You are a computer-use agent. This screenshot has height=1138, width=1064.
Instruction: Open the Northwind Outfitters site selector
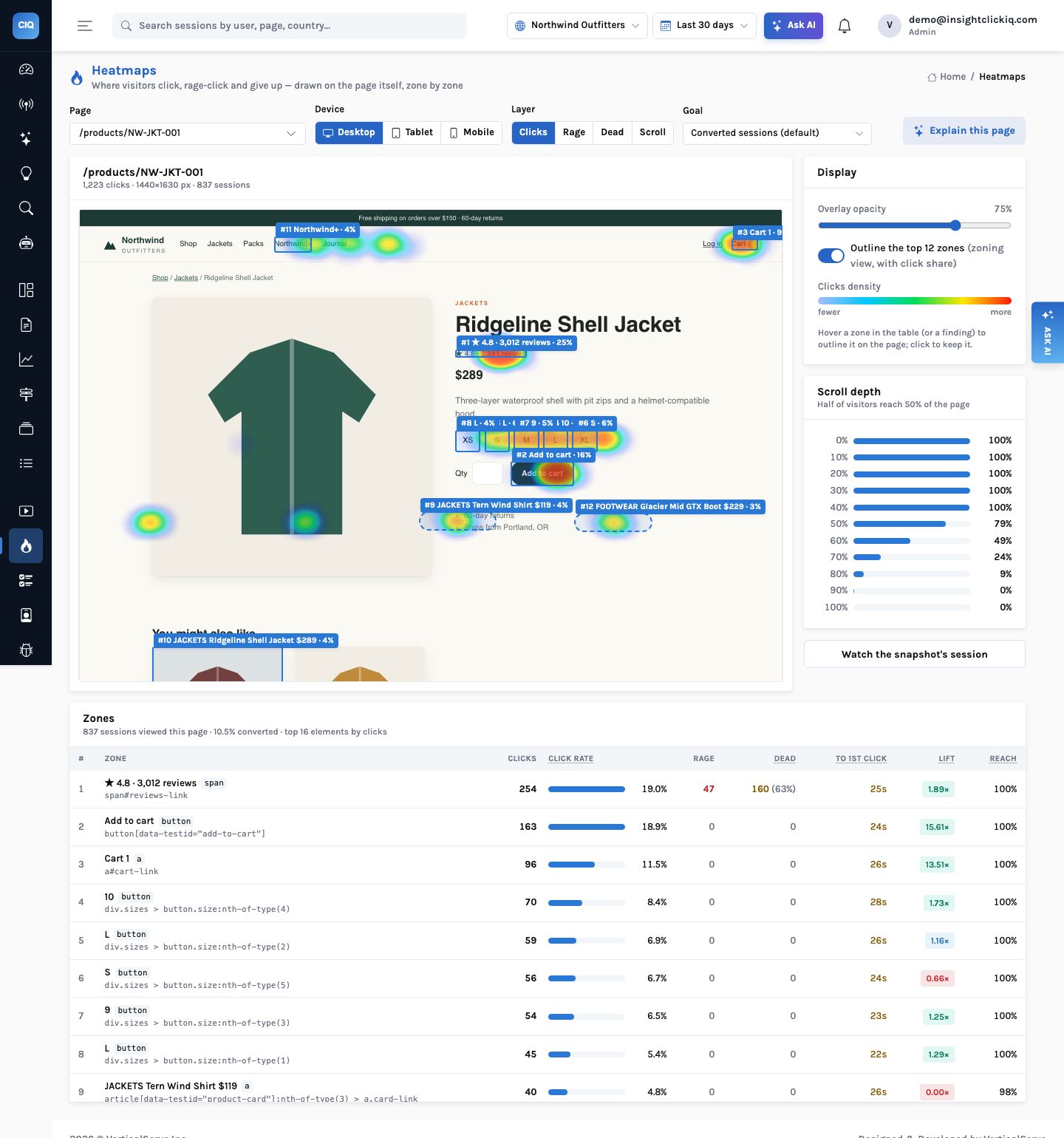pyautogui.click(x=577, y=25)
